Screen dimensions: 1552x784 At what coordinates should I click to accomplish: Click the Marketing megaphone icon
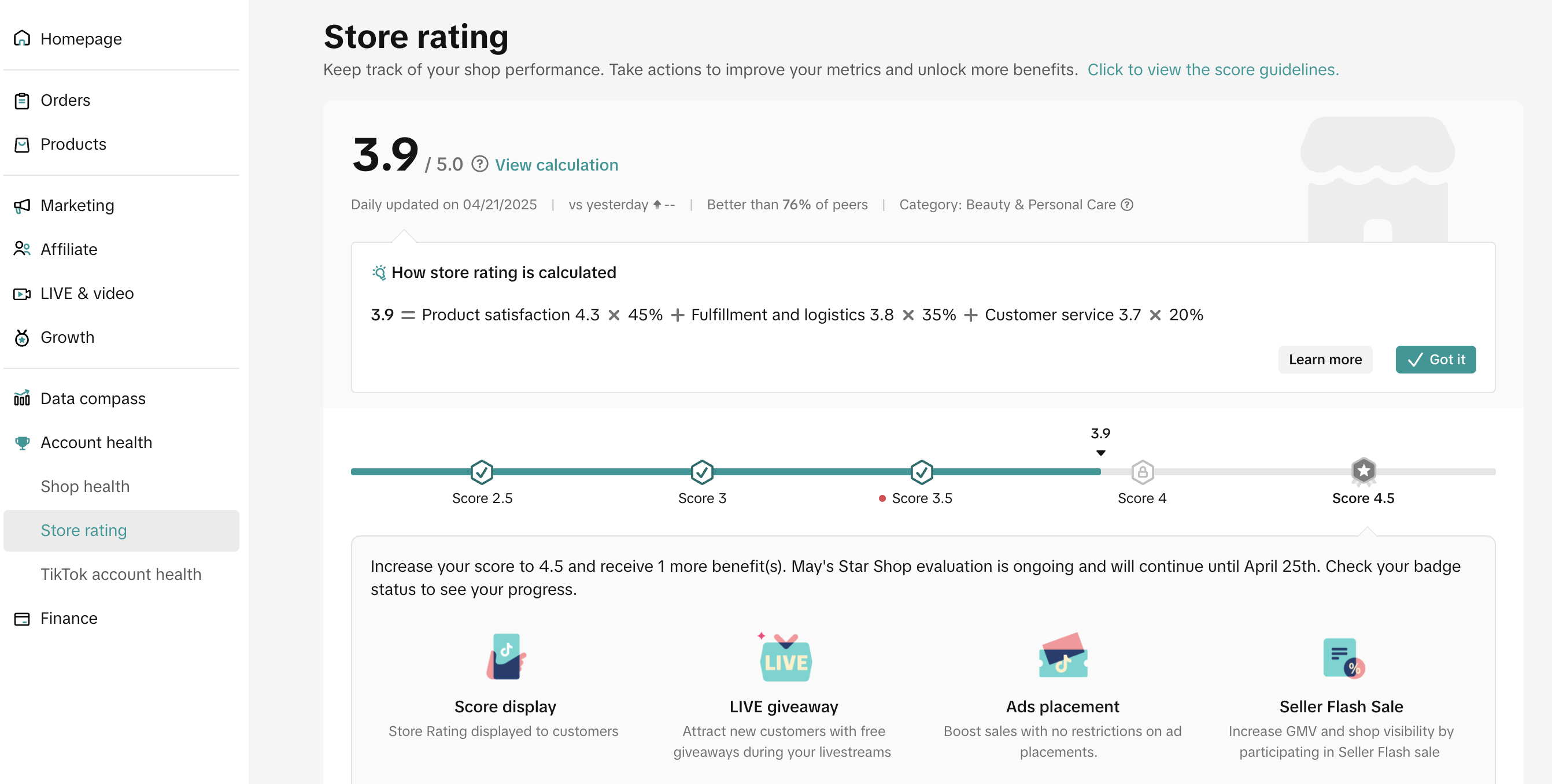click(22, 205)
